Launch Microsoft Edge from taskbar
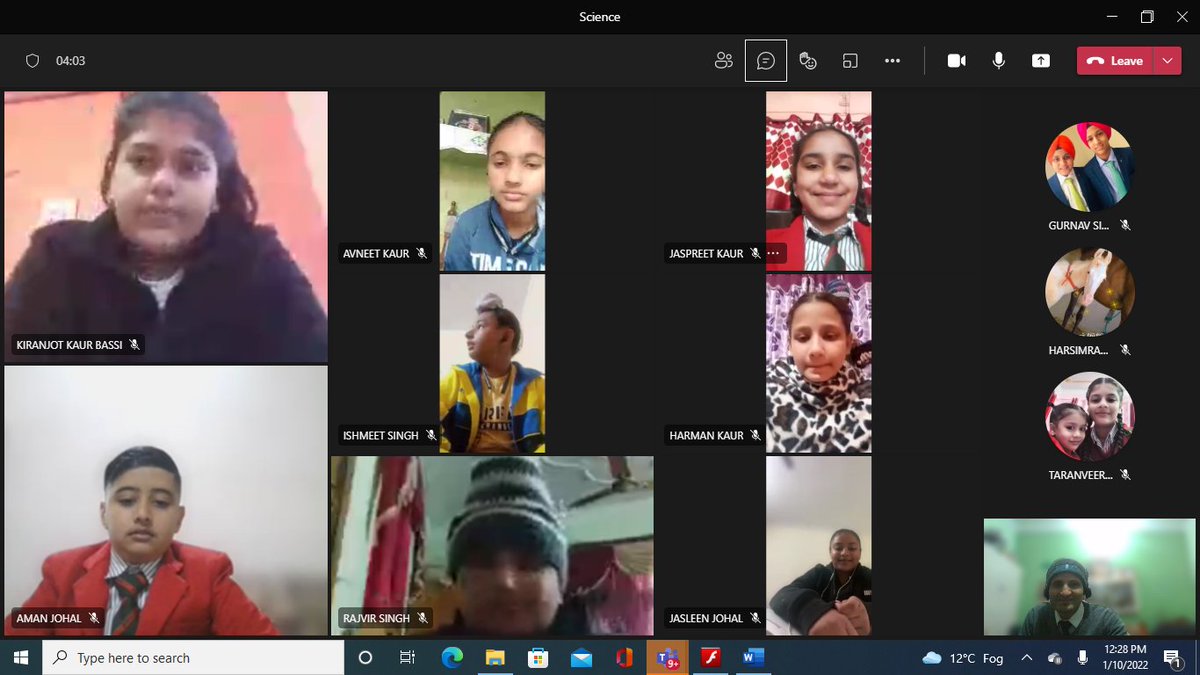This screenshot has height=675, width=1200. point(452,657)
